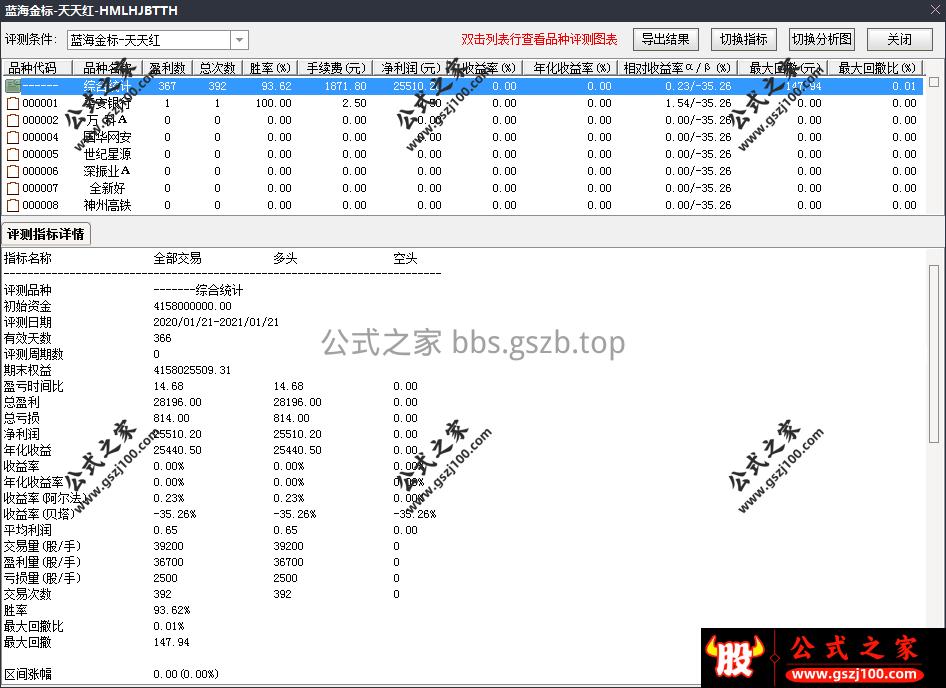Image resolution: width=946 pixels, height=688 pixels.
Task: Click the file icon beside 000005
Action: (13, 154)
